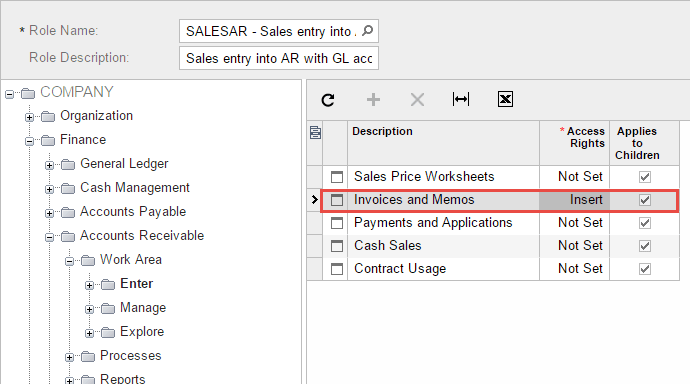Click Not Set cell for Contract Usage
Screen dimensions: 690x384
[574, 269]
